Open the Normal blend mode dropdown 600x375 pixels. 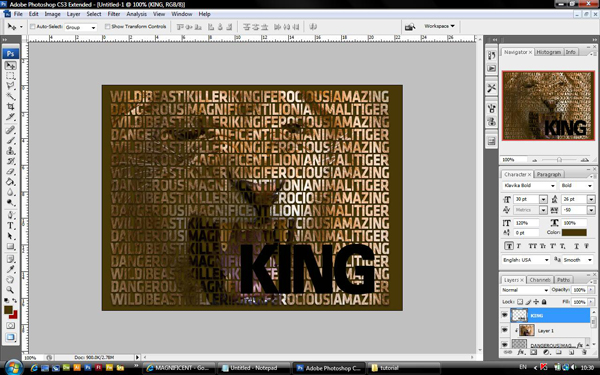pos(525,290)
